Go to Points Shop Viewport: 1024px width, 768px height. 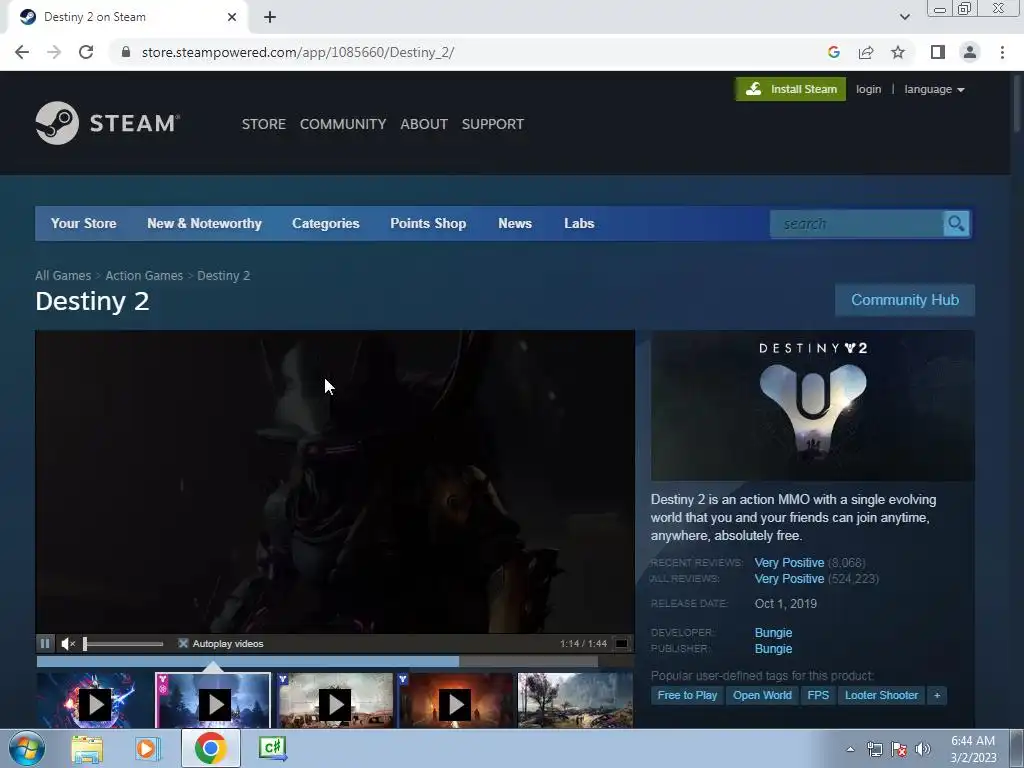428,223
